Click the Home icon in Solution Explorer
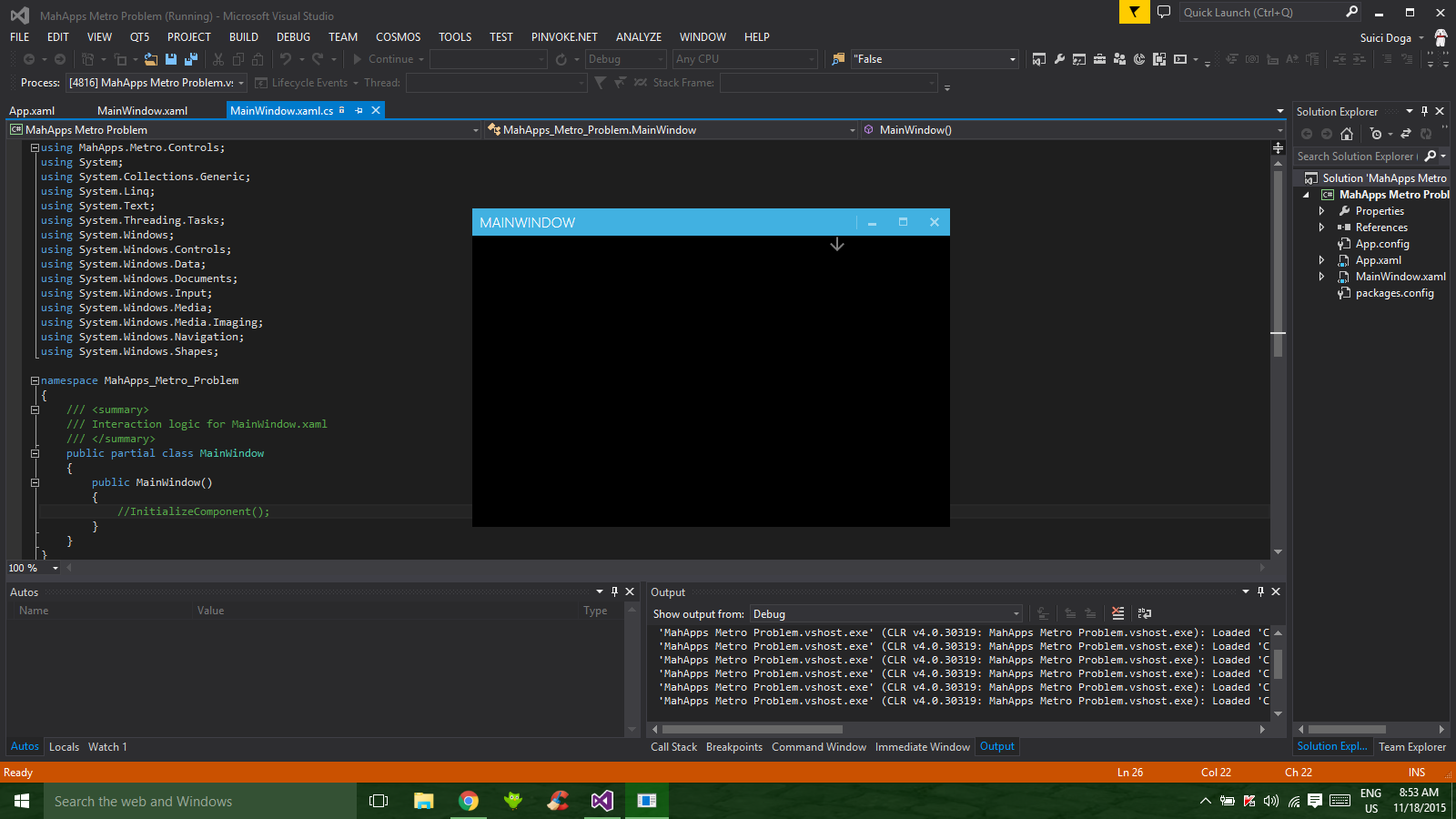This screenshot has height=819, width=1456. pos(1347,134)
